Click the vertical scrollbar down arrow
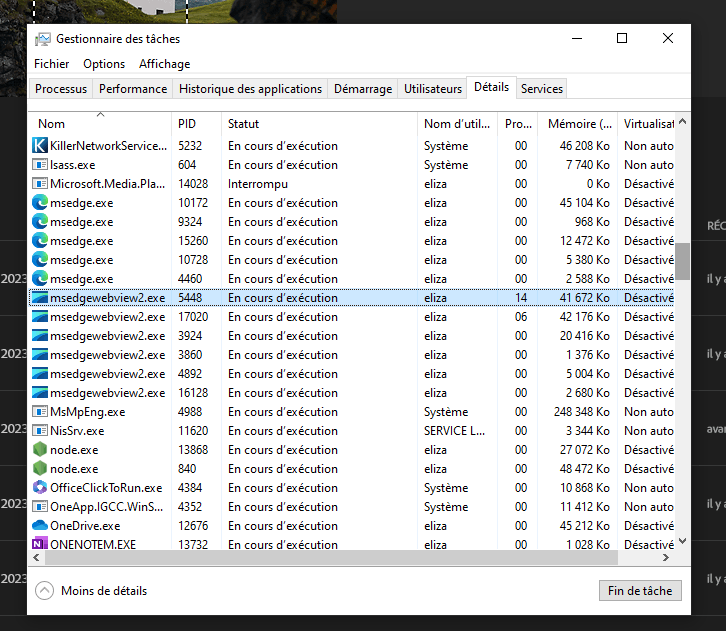This screenshot has height=631, width=726. [682, 541]
